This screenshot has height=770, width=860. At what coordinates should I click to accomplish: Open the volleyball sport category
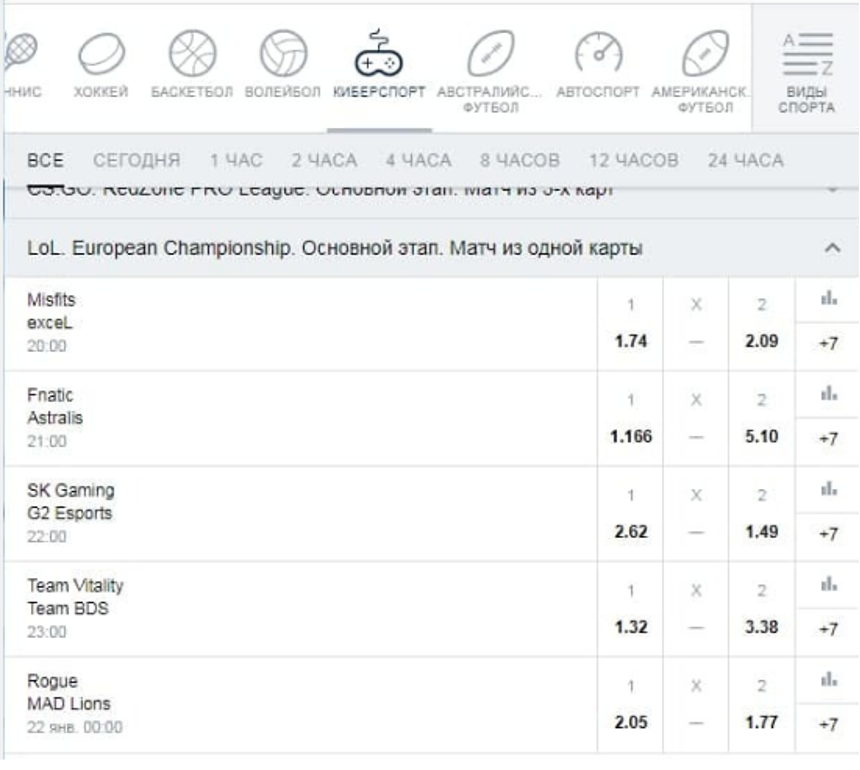(x=283, y=52)
